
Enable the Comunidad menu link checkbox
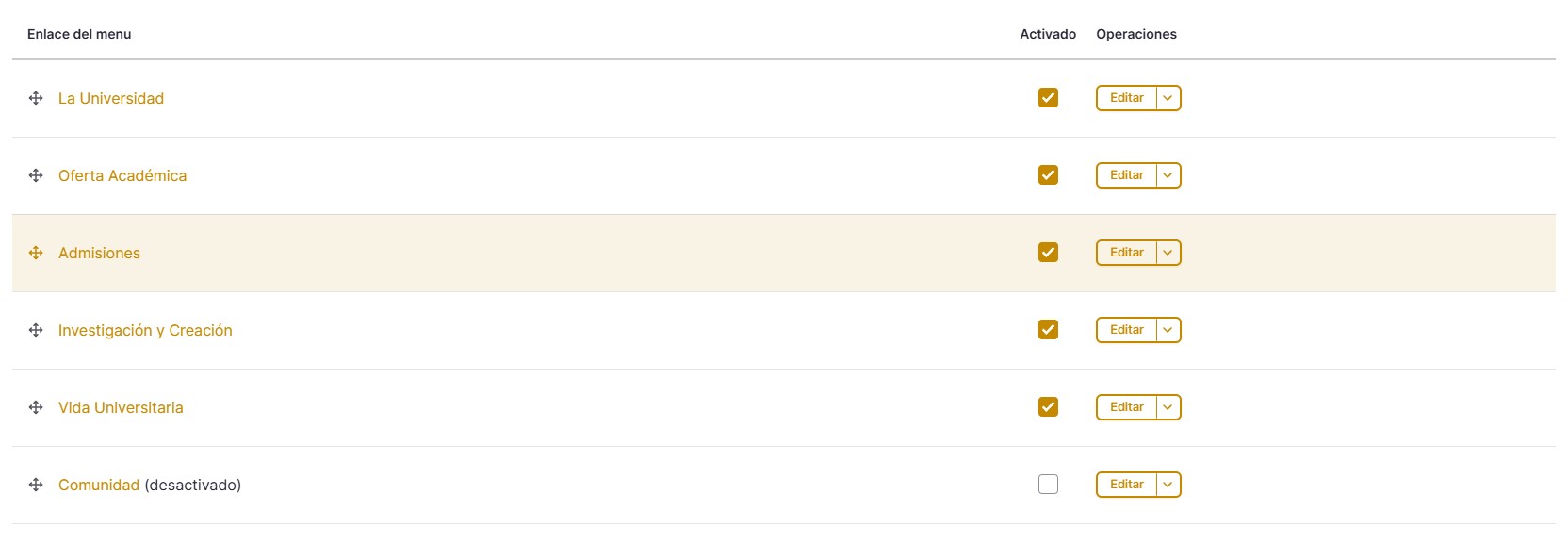point(1048,485)
